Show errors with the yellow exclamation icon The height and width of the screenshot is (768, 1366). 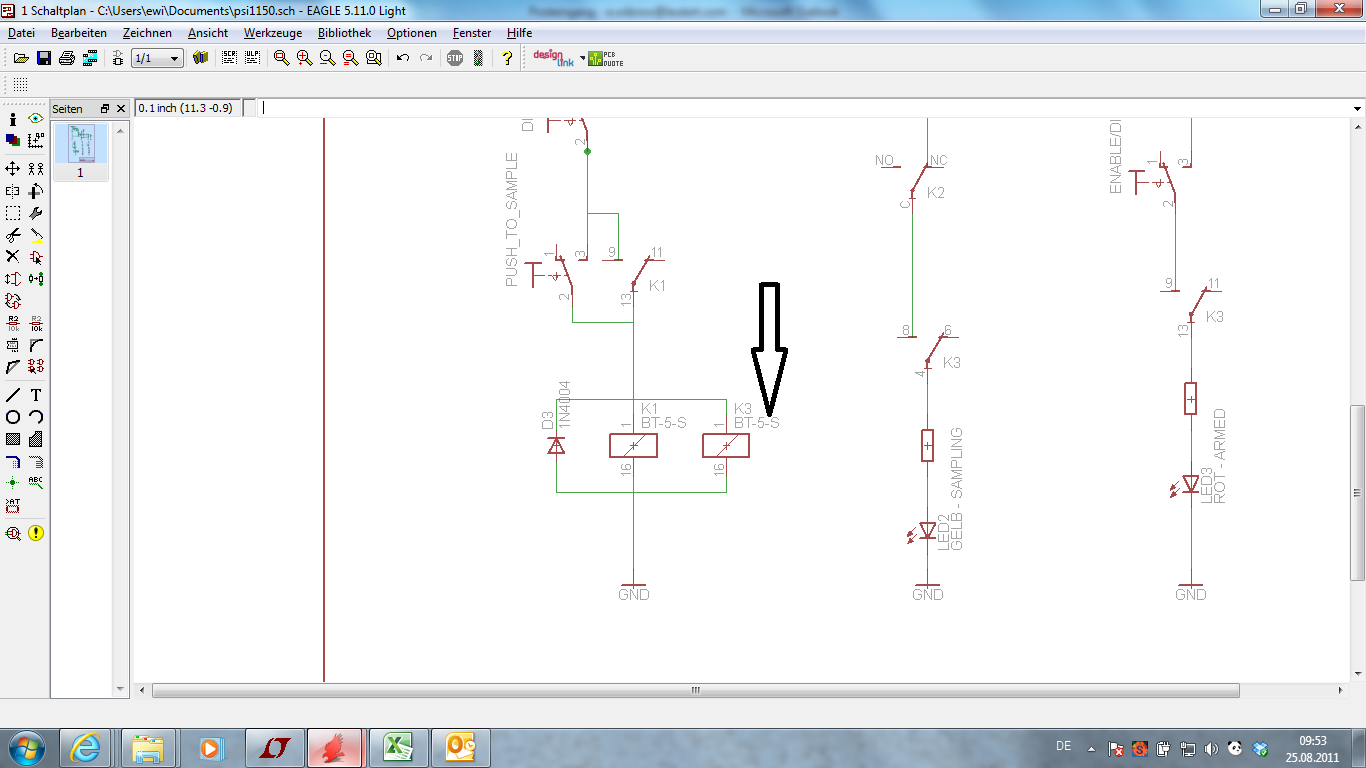pyautogui.click(x=36, y=533)
